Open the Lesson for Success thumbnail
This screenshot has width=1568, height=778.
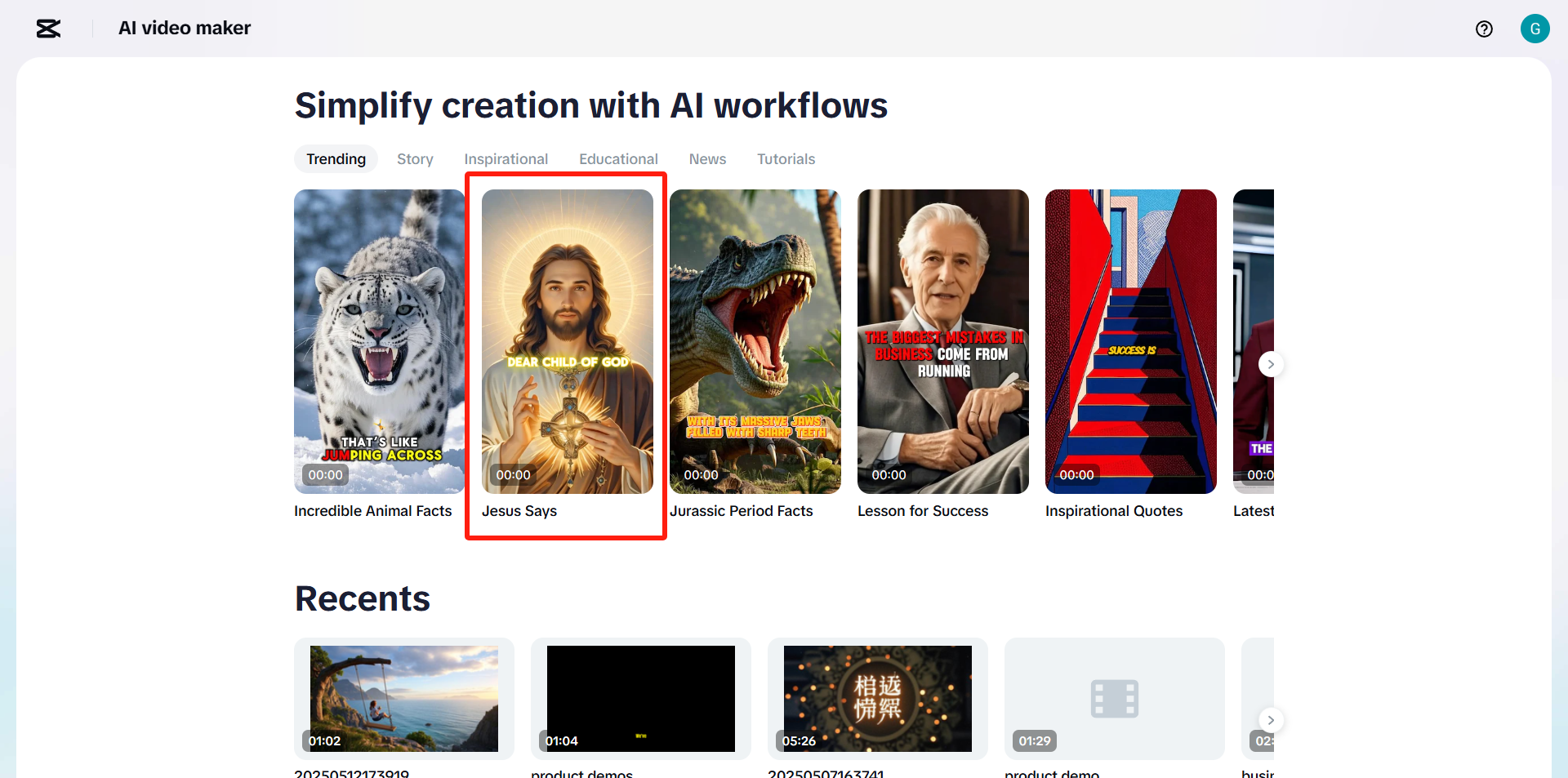click(943, 341)
